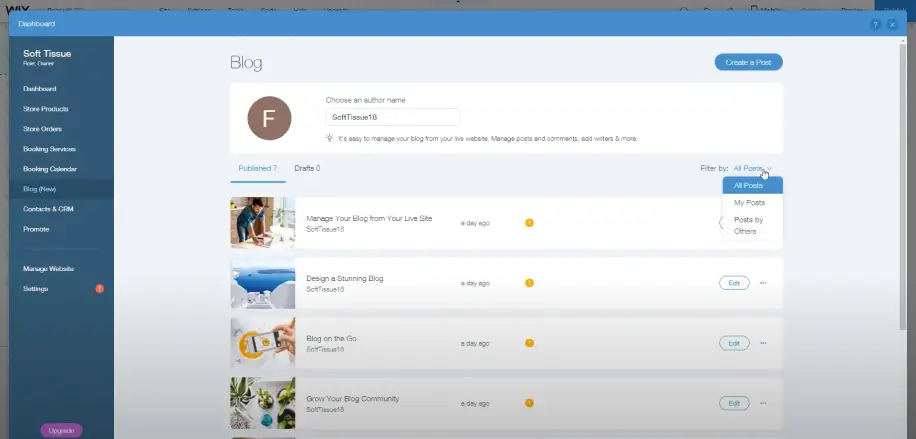Click the Design a Stunning Blog title
The width and height of the screenshot is (916, 439).
[345, 279]
